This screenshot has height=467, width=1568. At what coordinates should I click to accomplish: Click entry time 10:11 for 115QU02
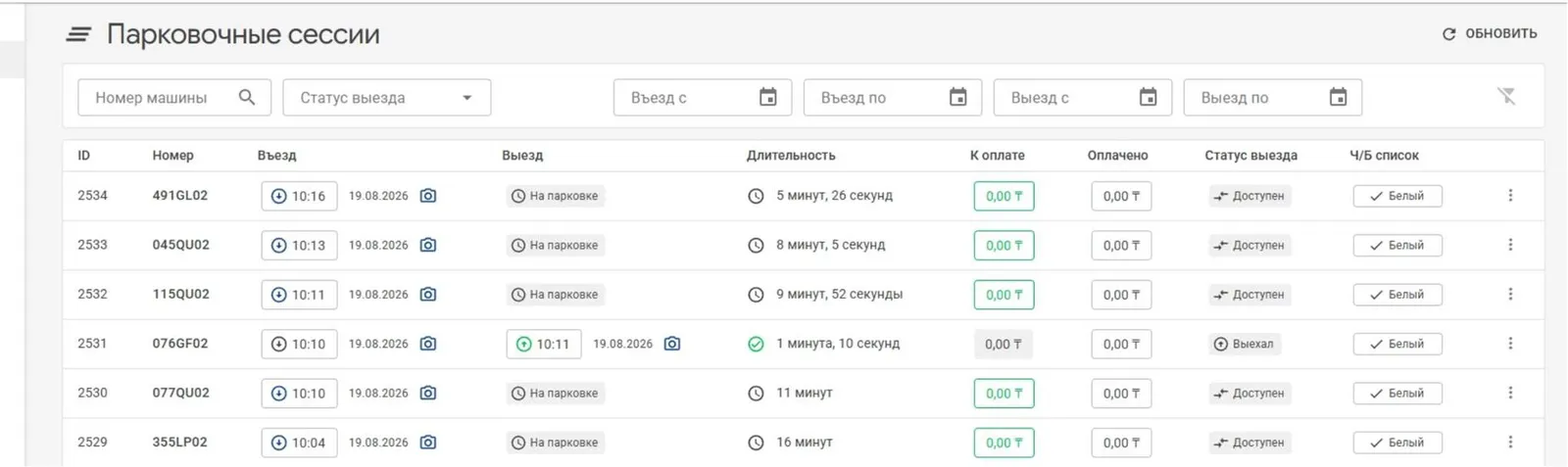299,295
